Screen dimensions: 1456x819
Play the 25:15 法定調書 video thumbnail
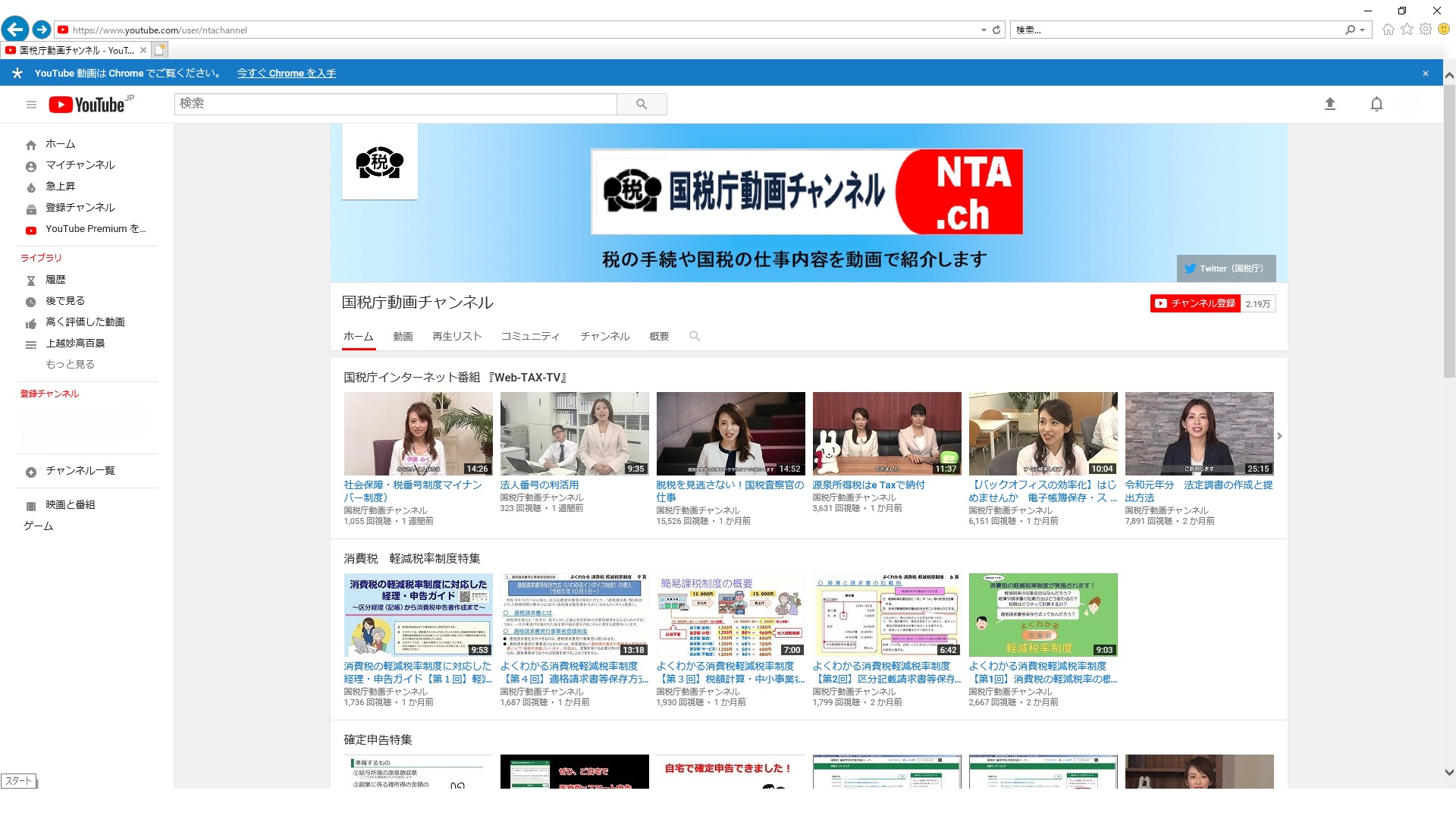[1200, 434]
